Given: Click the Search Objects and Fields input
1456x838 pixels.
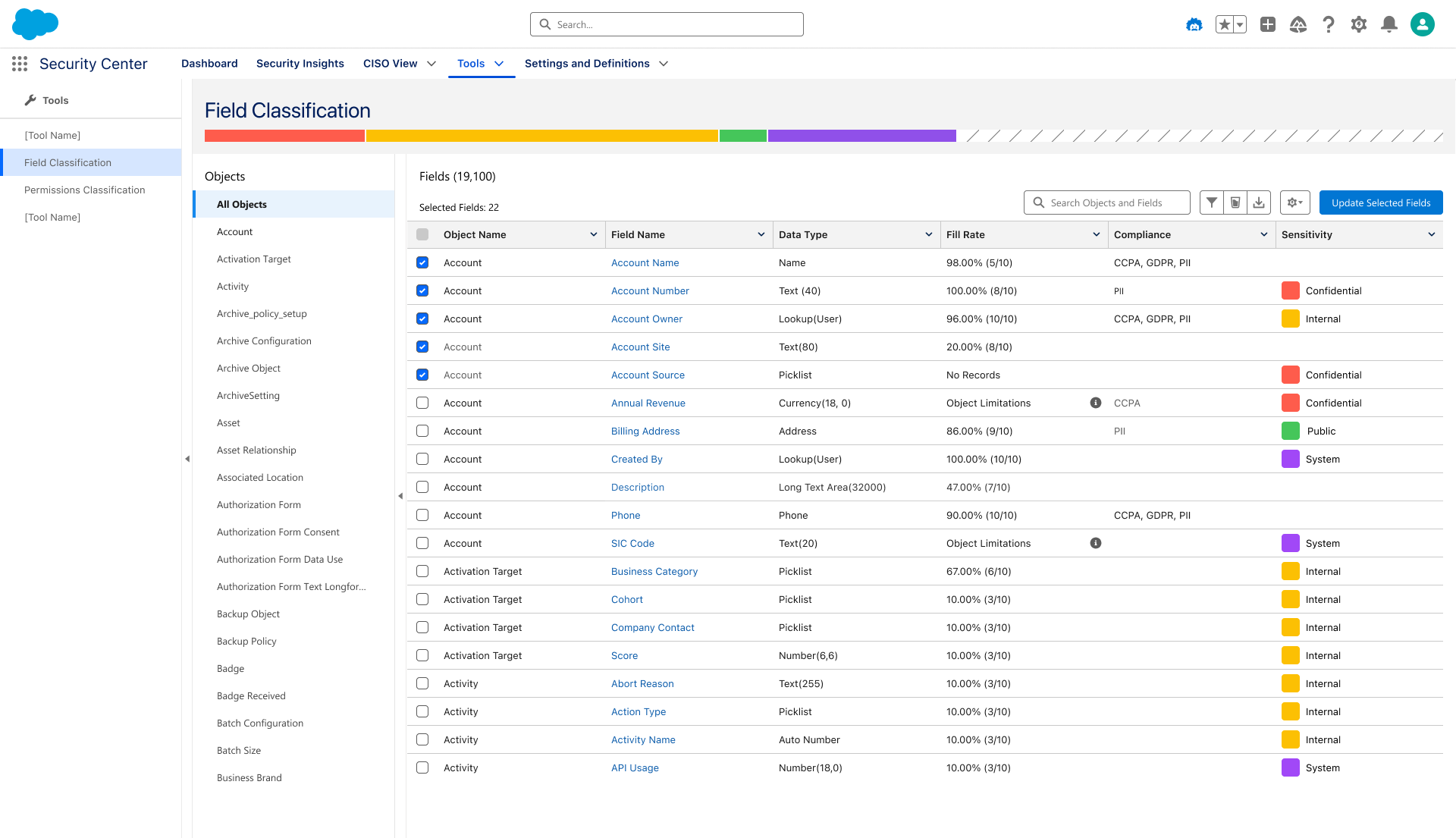Looking at the screenshot, I should point(1106,202).
